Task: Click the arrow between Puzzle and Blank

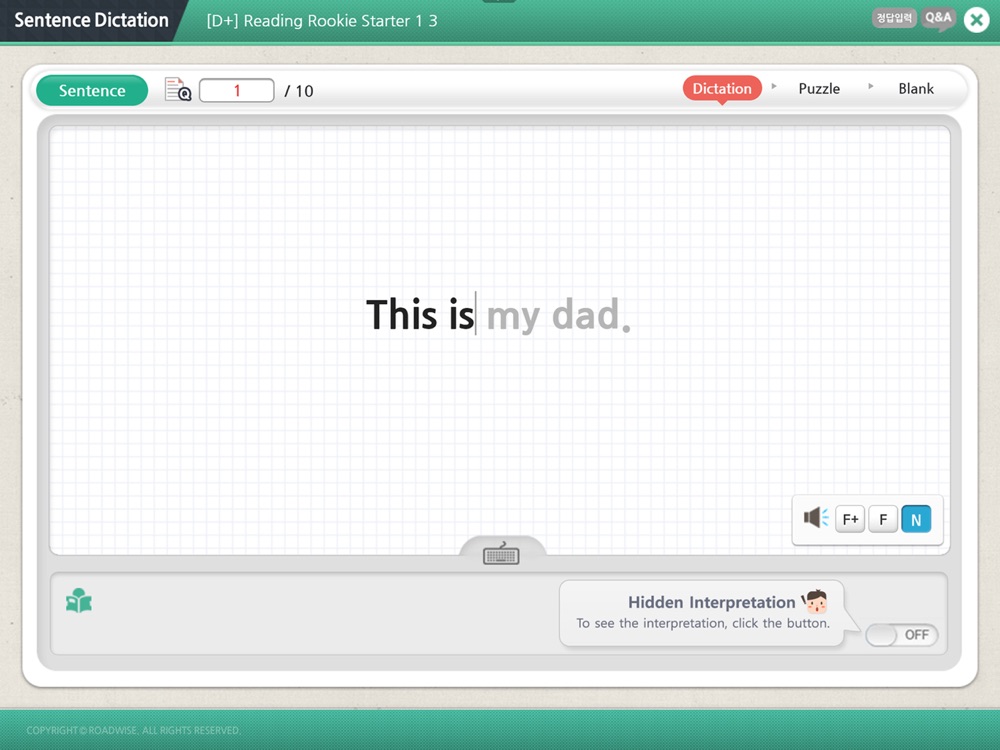Action: pyautogui.click(x=871, y=85)
